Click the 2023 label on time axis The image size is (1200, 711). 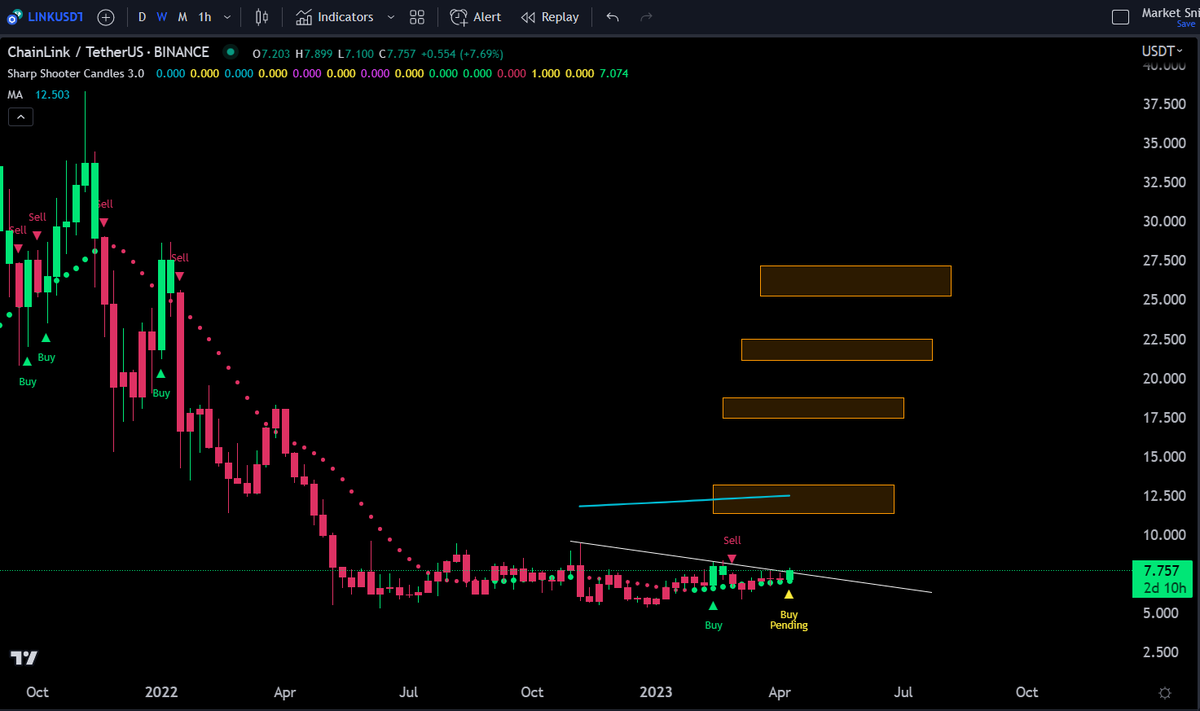coord(656,692)
